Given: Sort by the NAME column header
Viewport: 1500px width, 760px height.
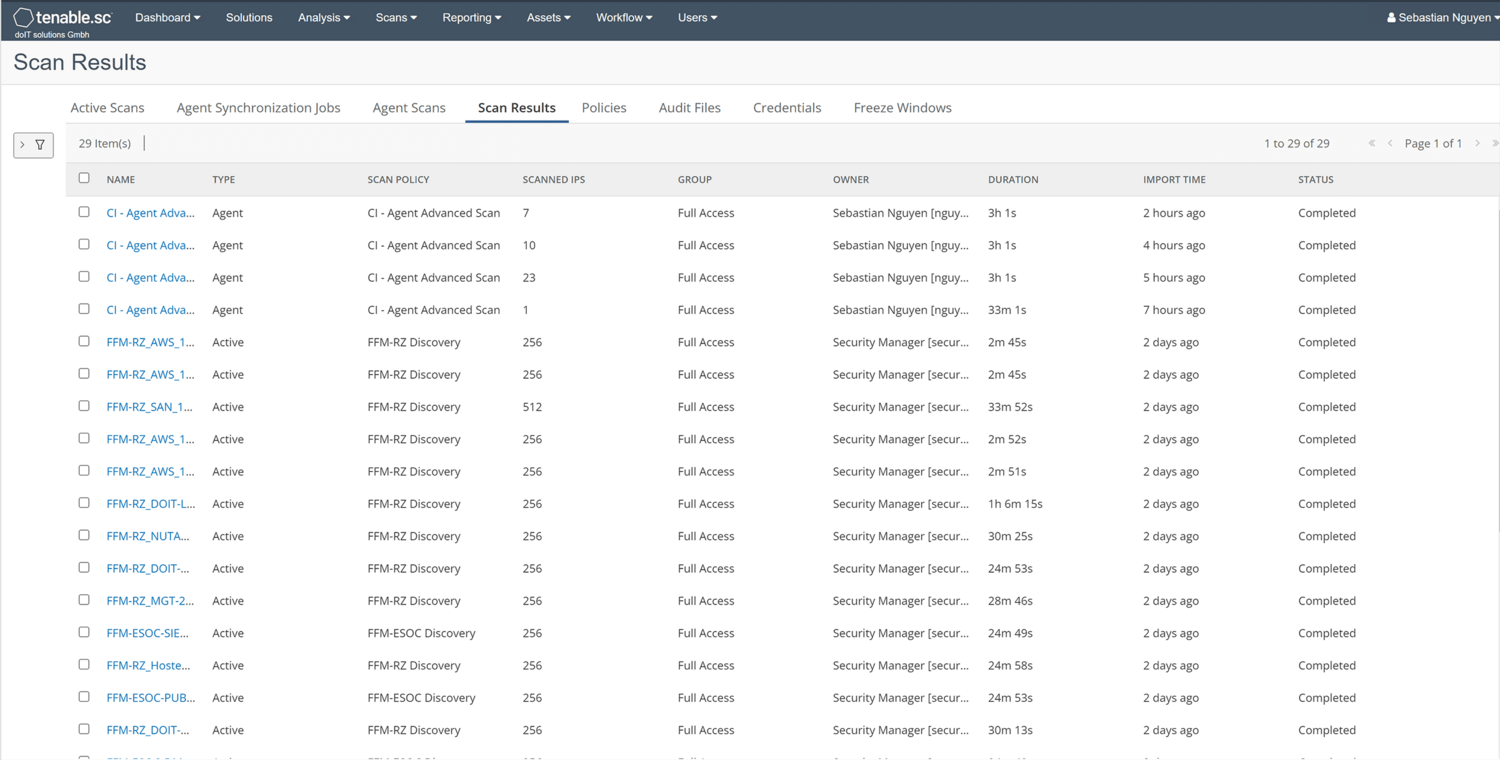Looking at the screenshot, I should point(121,180).
